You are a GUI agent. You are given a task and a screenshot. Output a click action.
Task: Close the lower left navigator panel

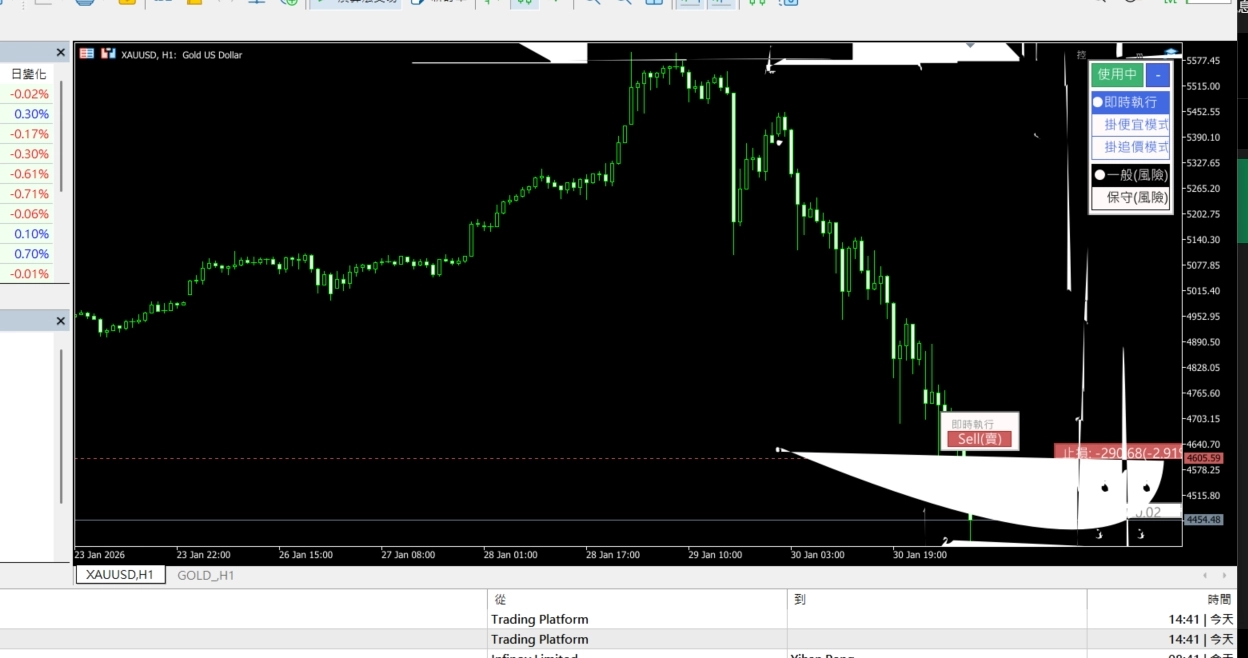coord(60,321)
